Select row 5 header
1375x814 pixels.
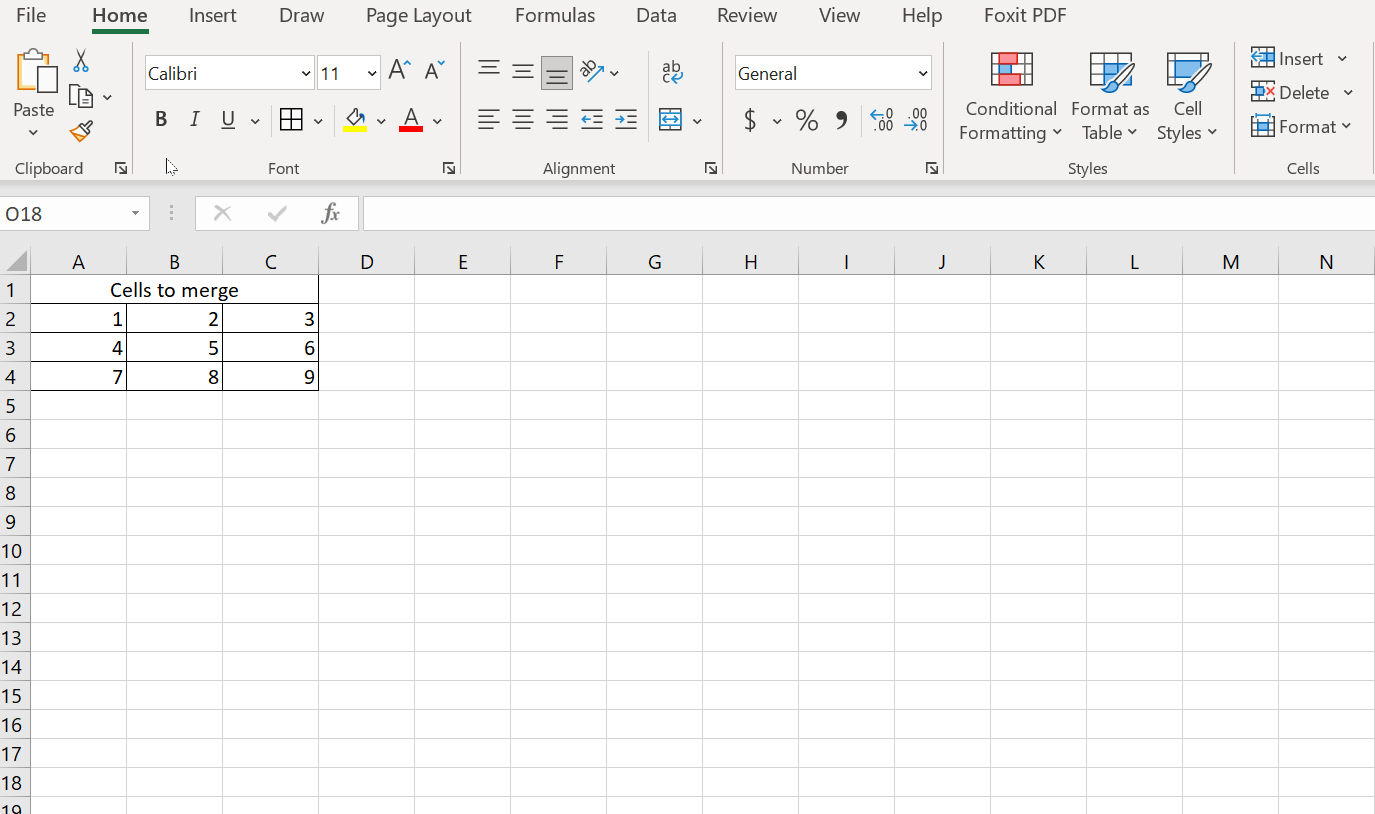[15, 406]
